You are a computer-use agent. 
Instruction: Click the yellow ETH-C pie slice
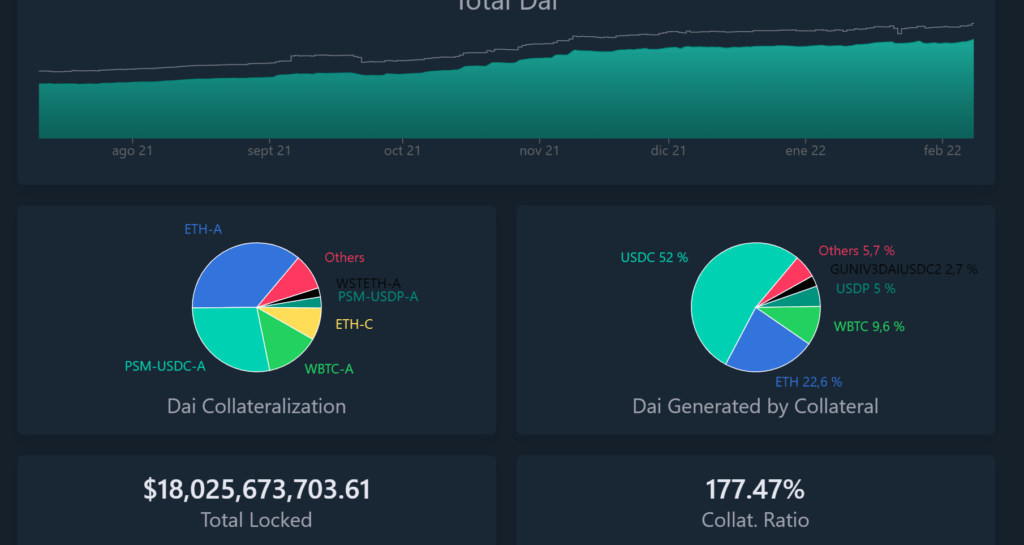308,322
